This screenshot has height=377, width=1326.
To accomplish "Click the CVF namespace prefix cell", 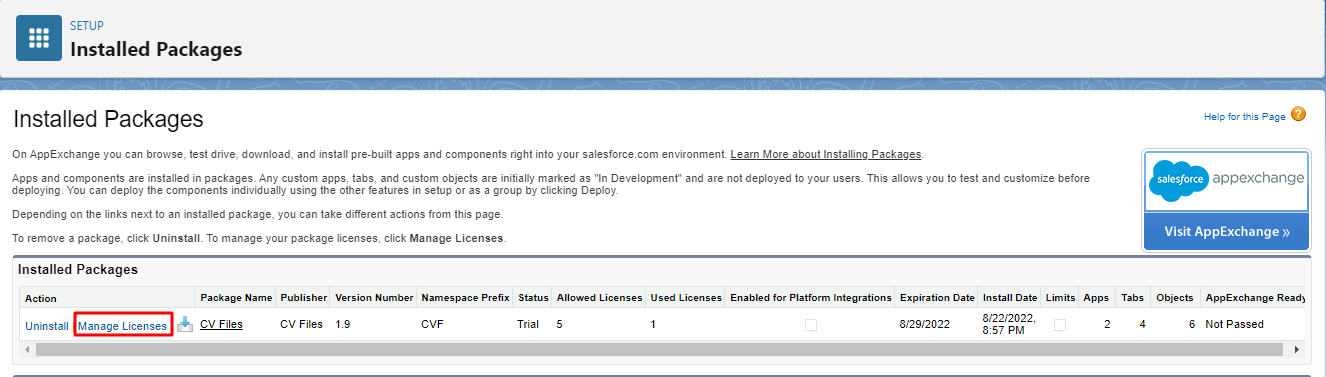I will [432, 324].
